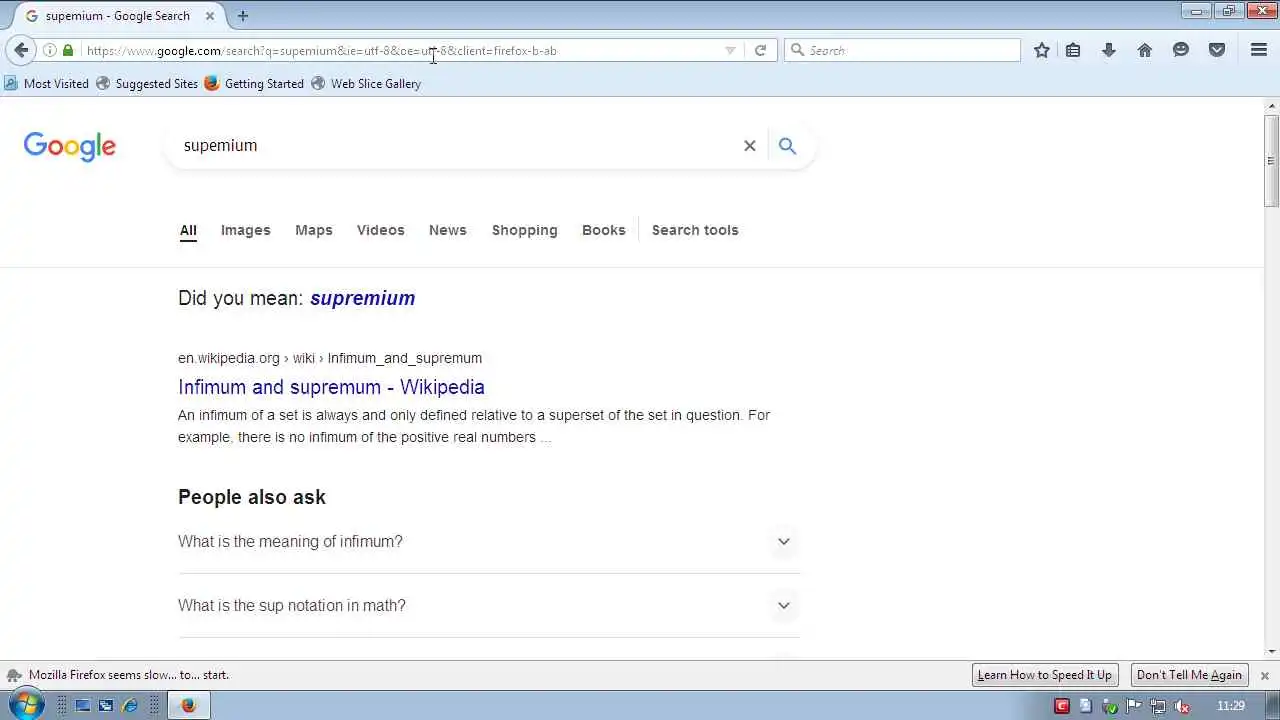Click Show Desktop icon in quick launch

click(x=82, y=706)
